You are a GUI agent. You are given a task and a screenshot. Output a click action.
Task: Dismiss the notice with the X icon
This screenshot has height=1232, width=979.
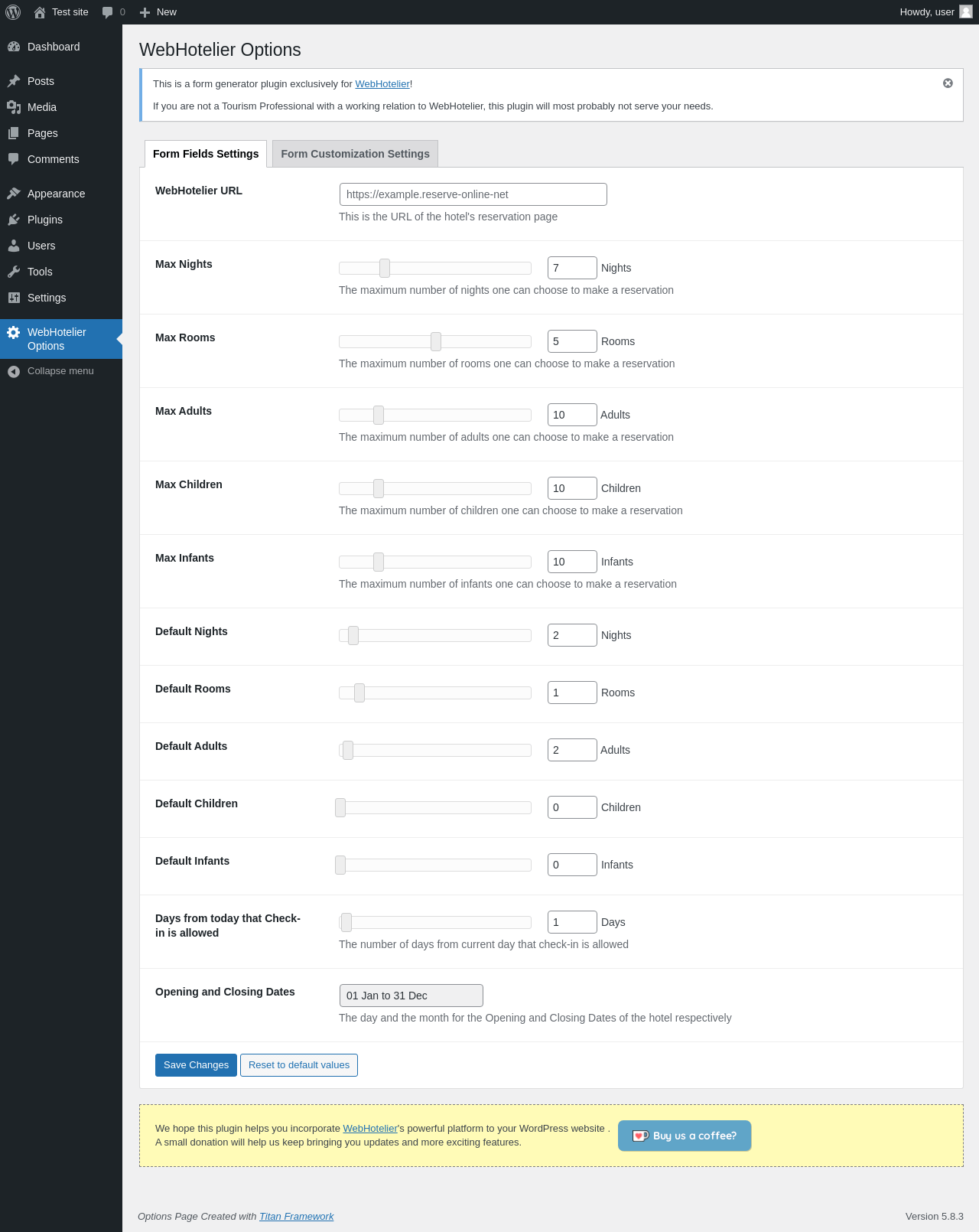948,83
